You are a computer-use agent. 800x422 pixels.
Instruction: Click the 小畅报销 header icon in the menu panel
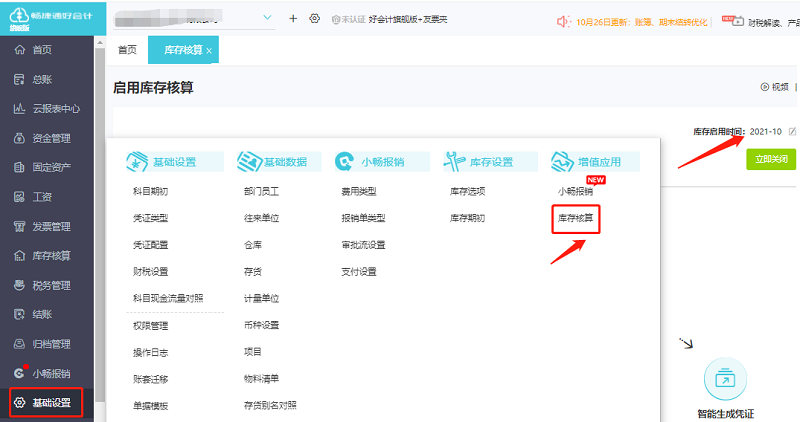344,162
